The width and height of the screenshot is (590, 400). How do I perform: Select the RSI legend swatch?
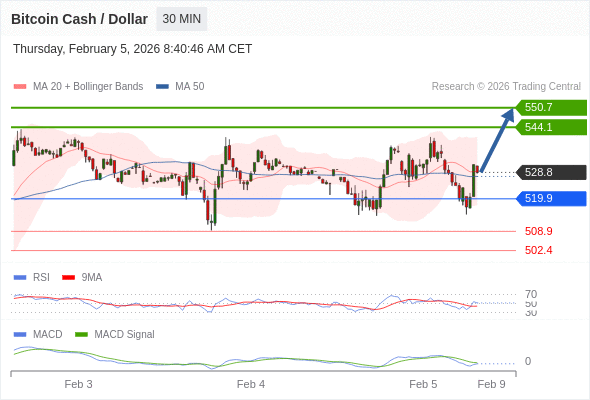pyautogui.click(x=20, y=278)
